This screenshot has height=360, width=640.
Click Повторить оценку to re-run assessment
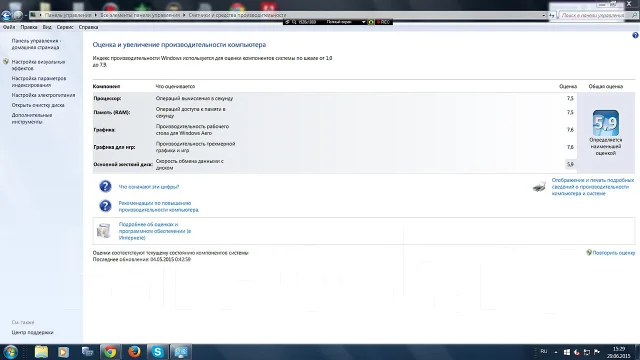point(613,253)
